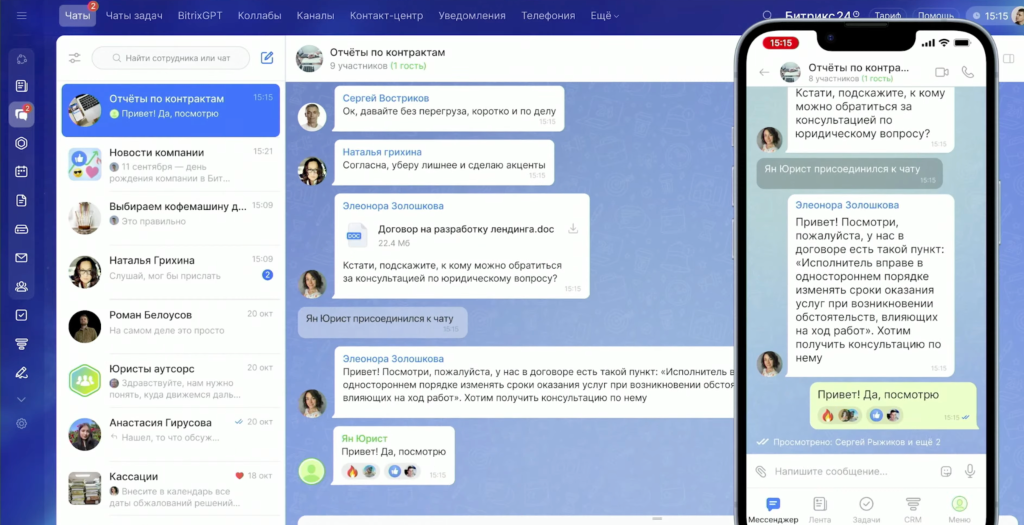
Task: Open the Контакт-центр tab
Action: click(386, 16)
